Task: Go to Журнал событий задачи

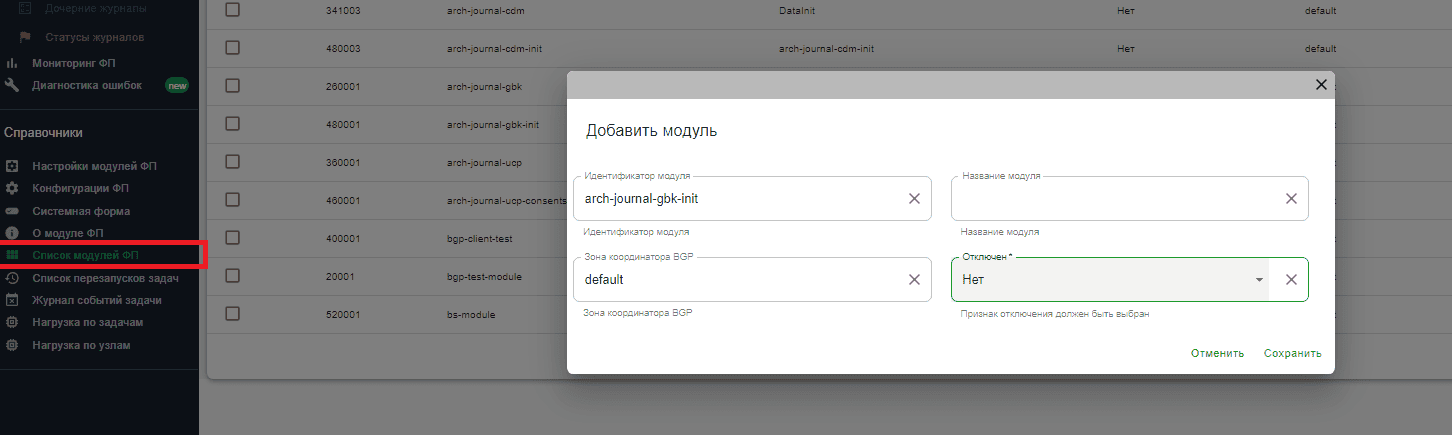Action: [96, 300]
